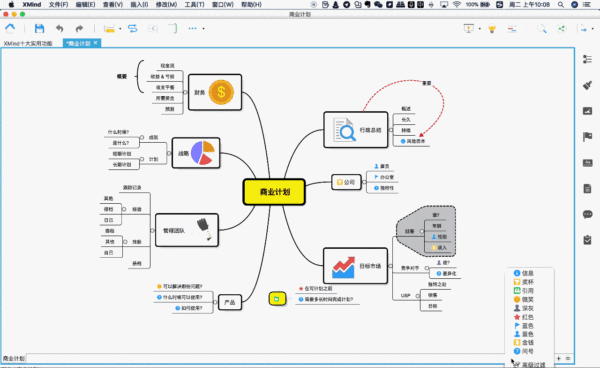600x368 pixels.
Task: Filter by the 引用 marker in the popup
Action: pos(524,291)
